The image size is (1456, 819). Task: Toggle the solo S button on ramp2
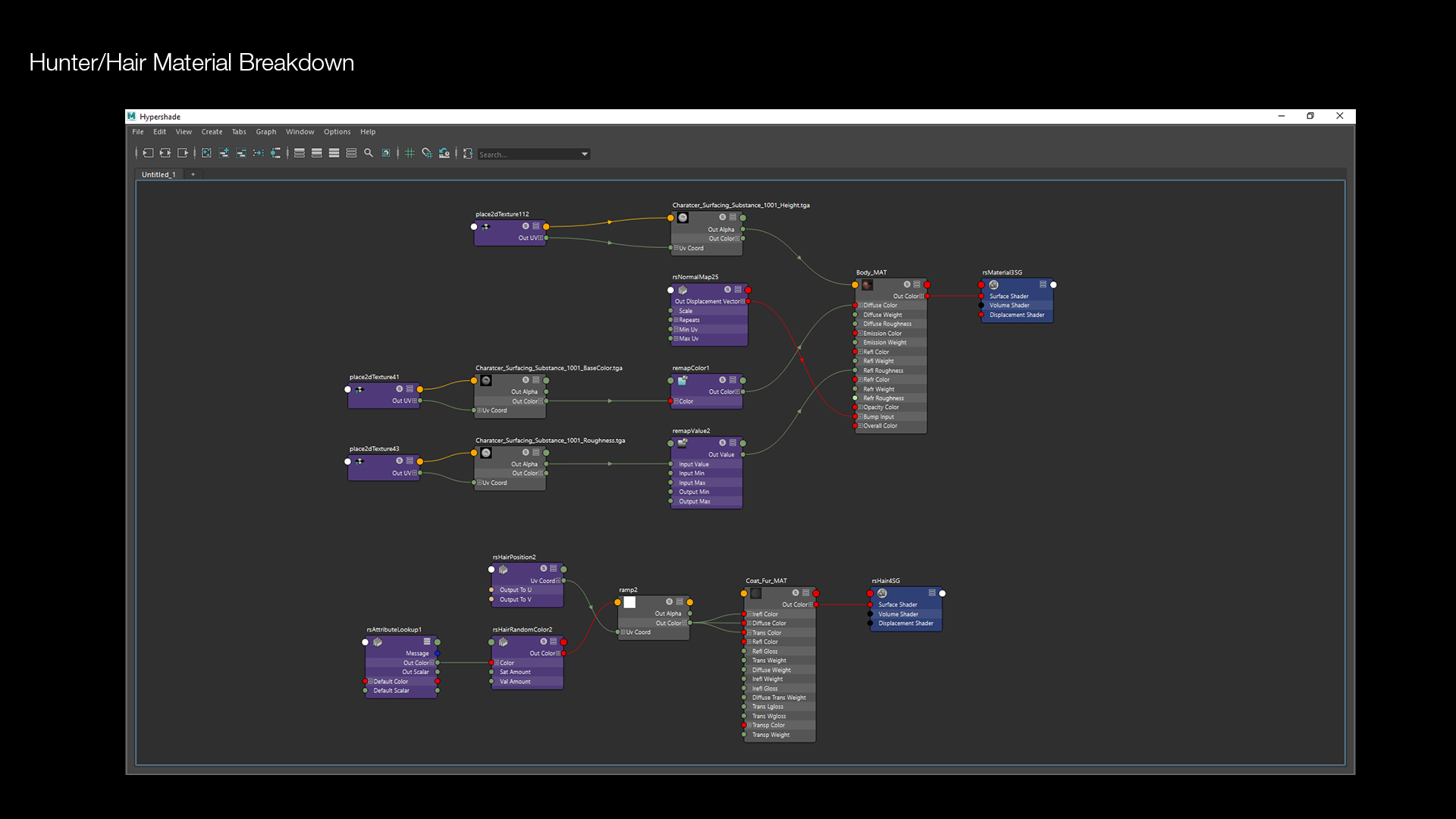pos(670,601)
